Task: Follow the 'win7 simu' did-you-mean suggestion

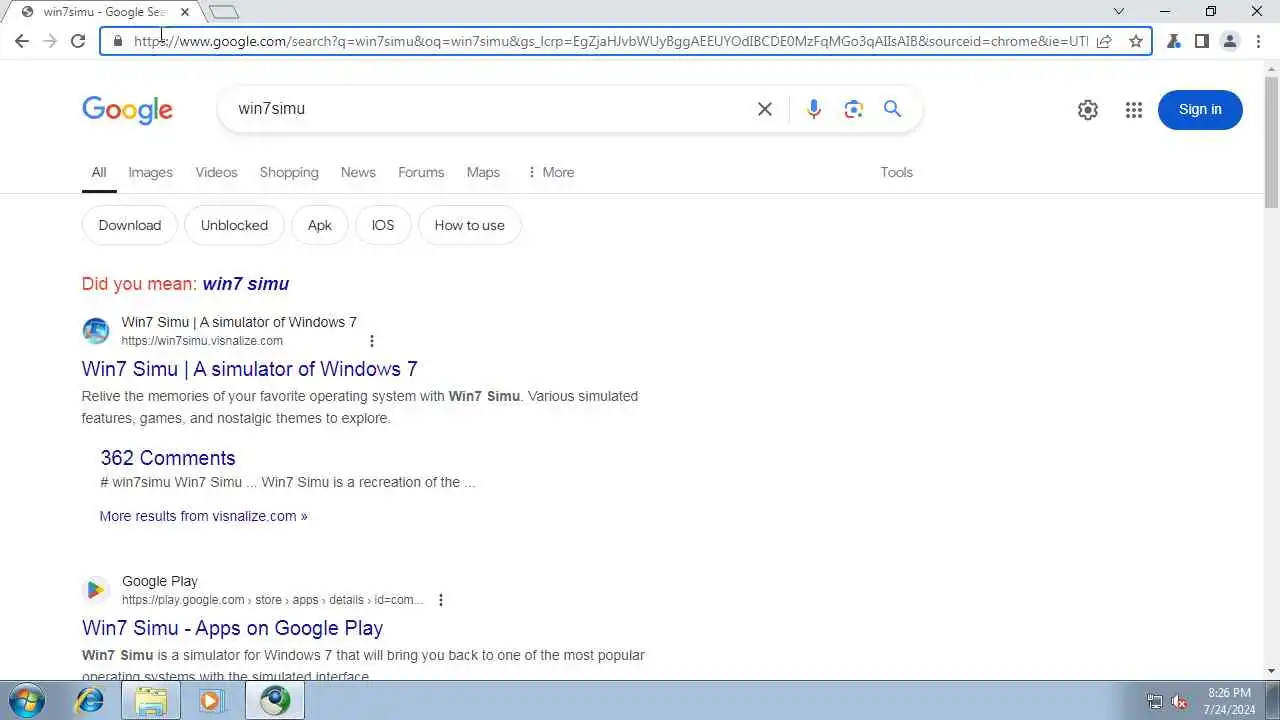Action: click(x=245, y=284)
